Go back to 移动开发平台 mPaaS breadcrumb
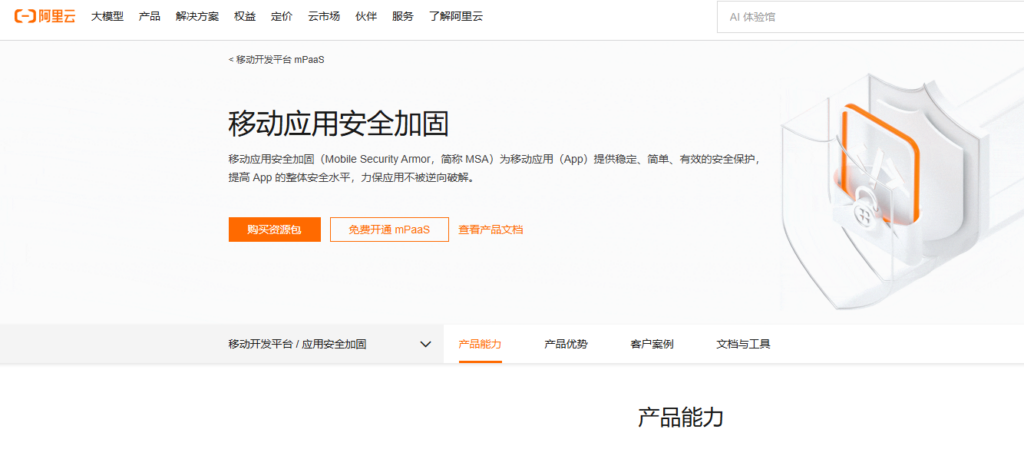 [x=276, y=59]
